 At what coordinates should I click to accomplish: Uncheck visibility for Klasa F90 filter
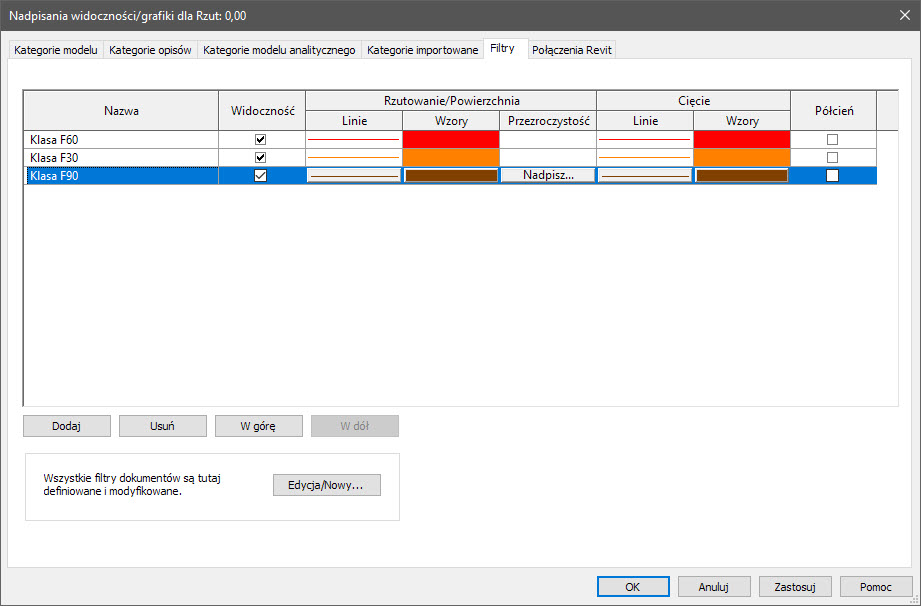[261, 176]
